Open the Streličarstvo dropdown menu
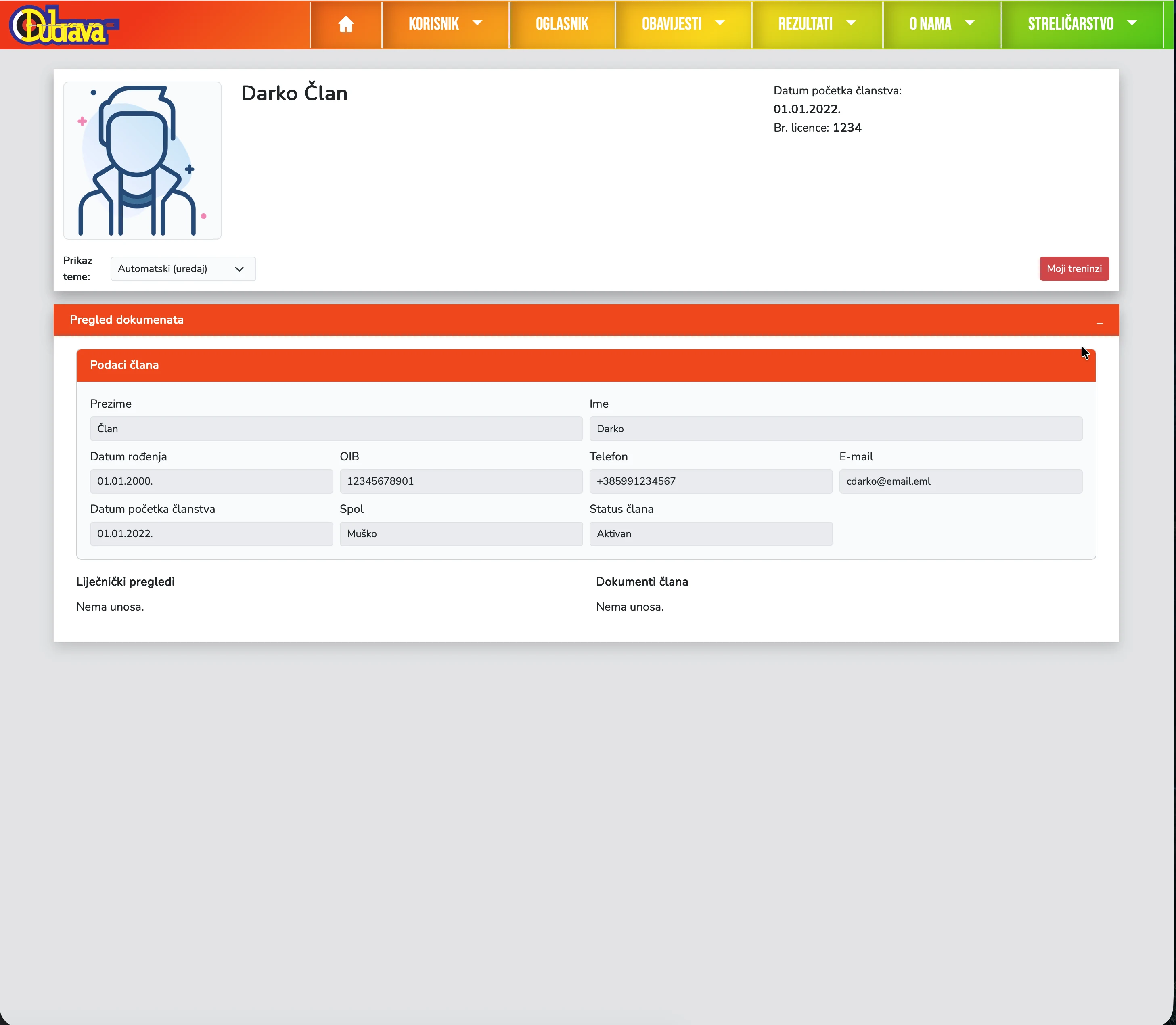The width and height of the screenshot is (1176, 1025). pos(1082,24)
